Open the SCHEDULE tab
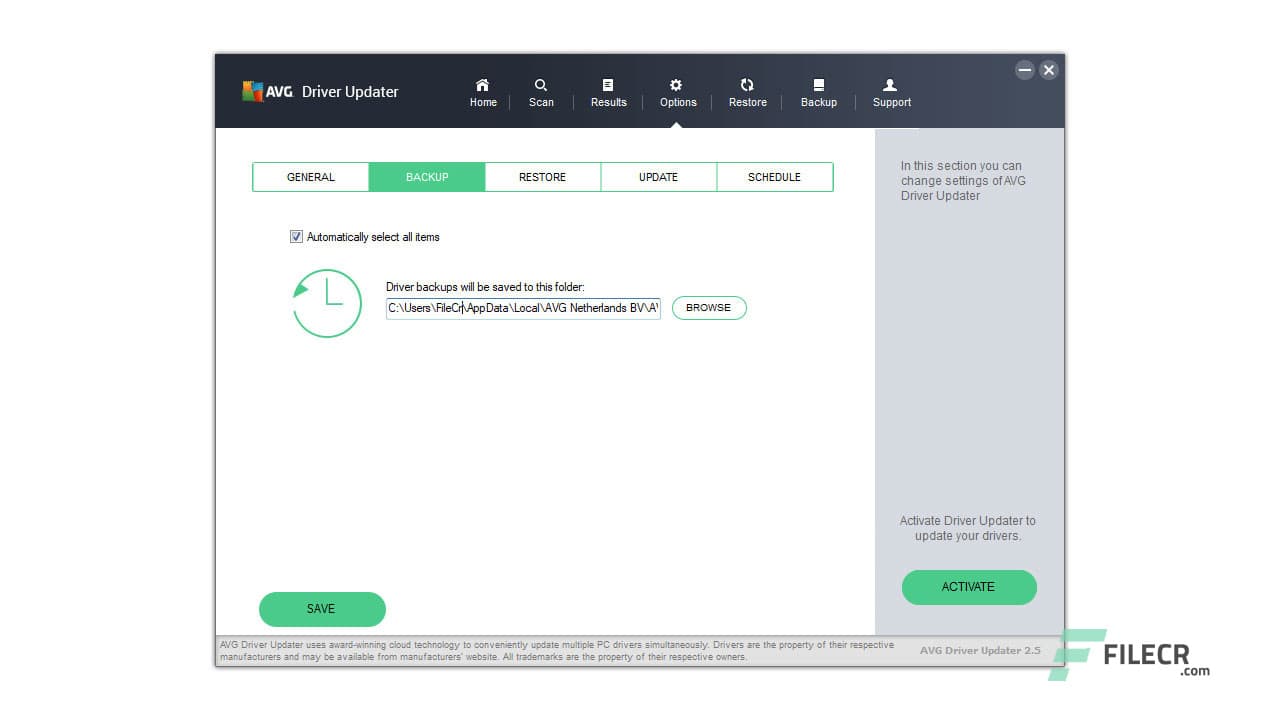The image size is (1280, 720). click(x=775, y=176)
